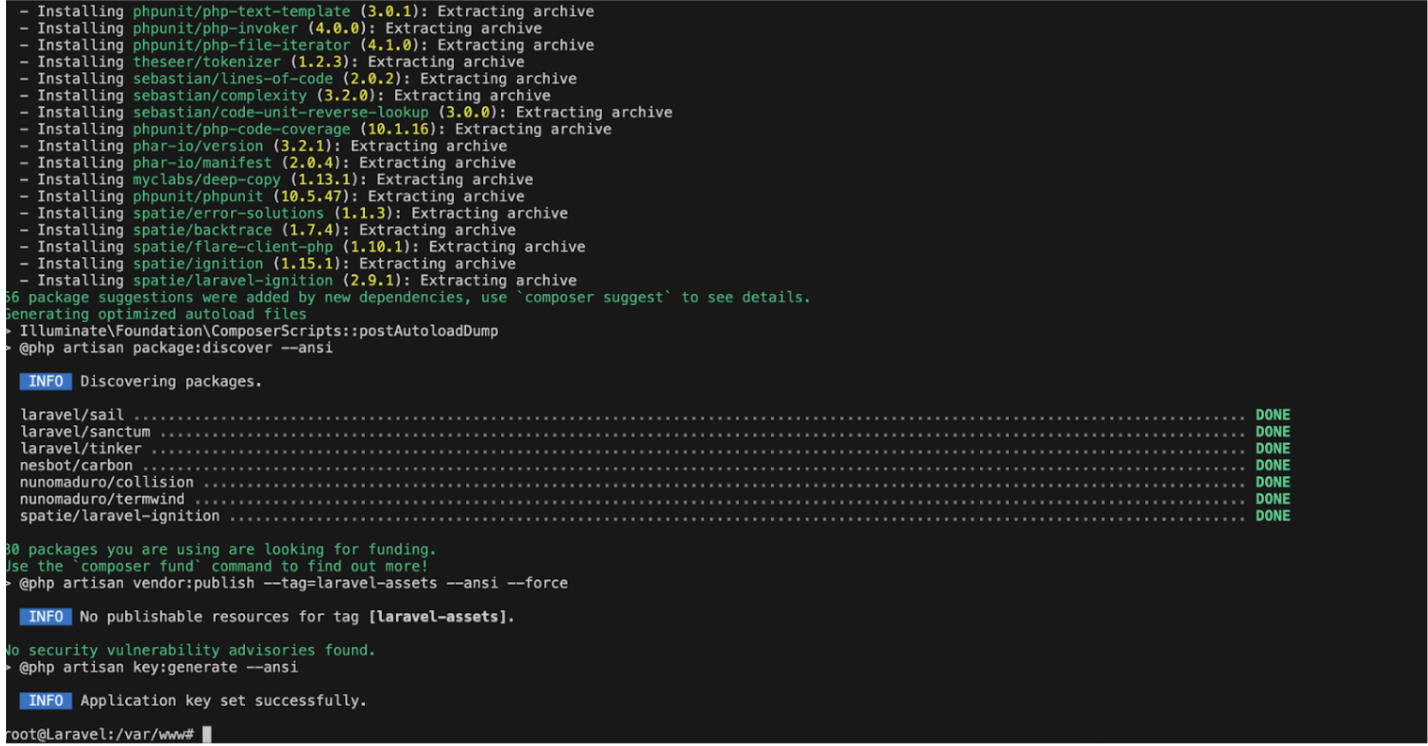Screen dimensions: 1428x746
Task: Click the 'composer fund' command hint line
Action: [x=215, y=566]
